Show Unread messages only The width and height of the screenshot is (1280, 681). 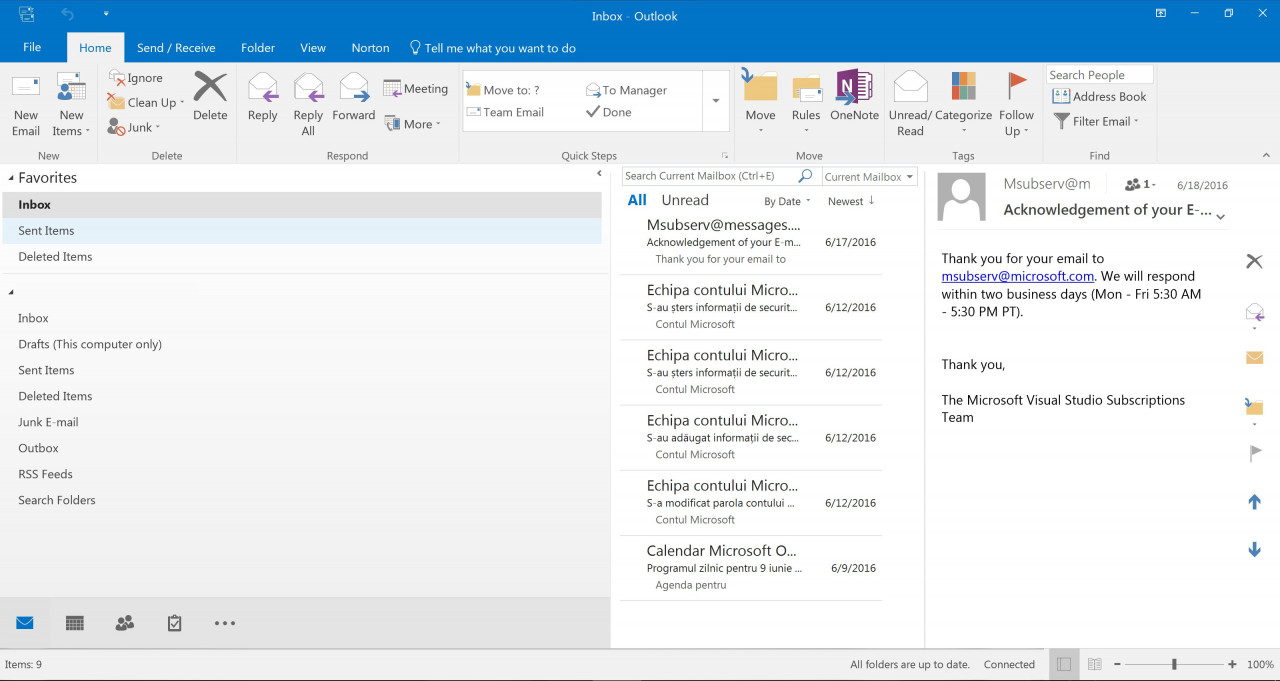(685, 200)
